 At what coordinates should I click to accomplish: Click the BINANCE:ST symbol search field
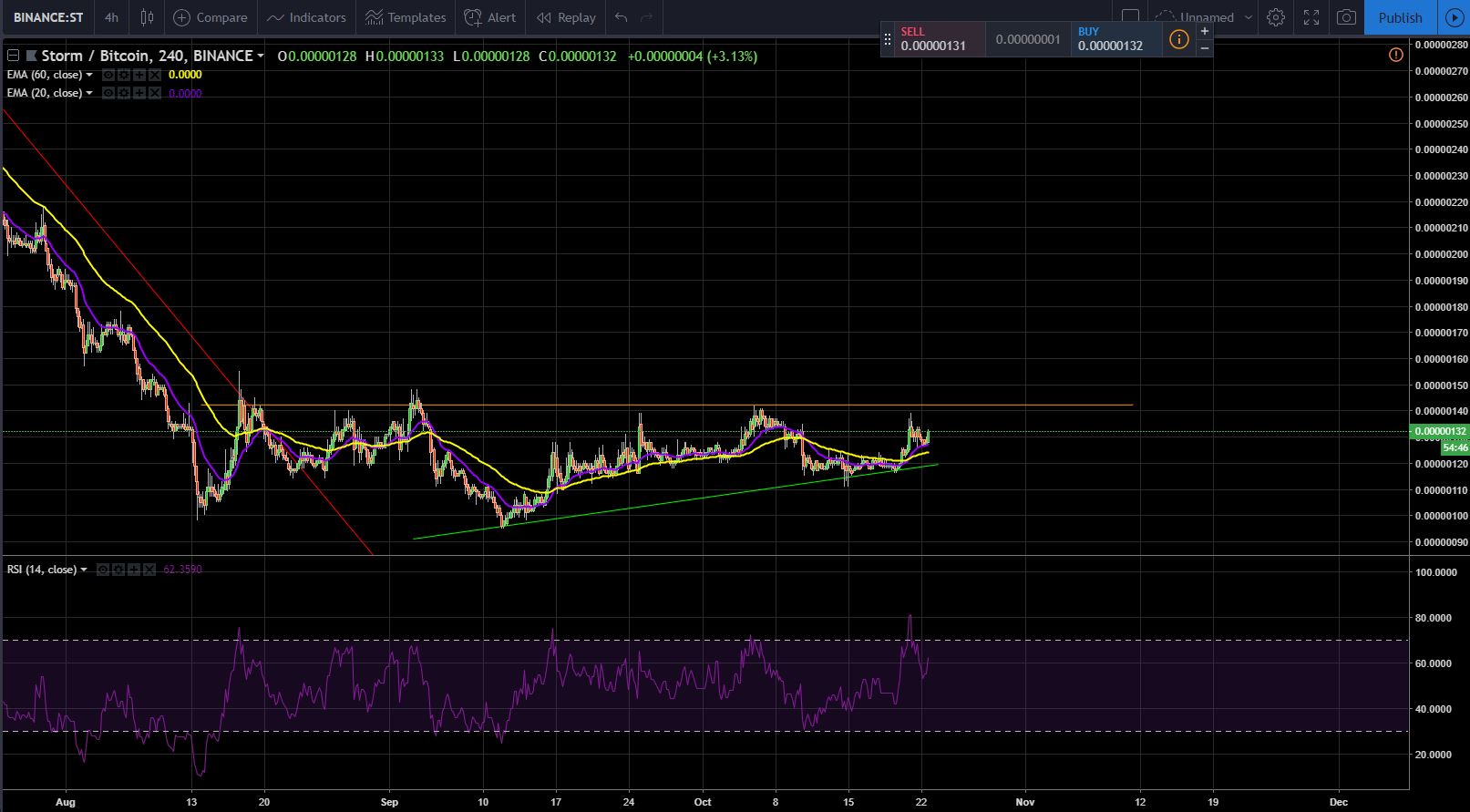pos(48,17)
